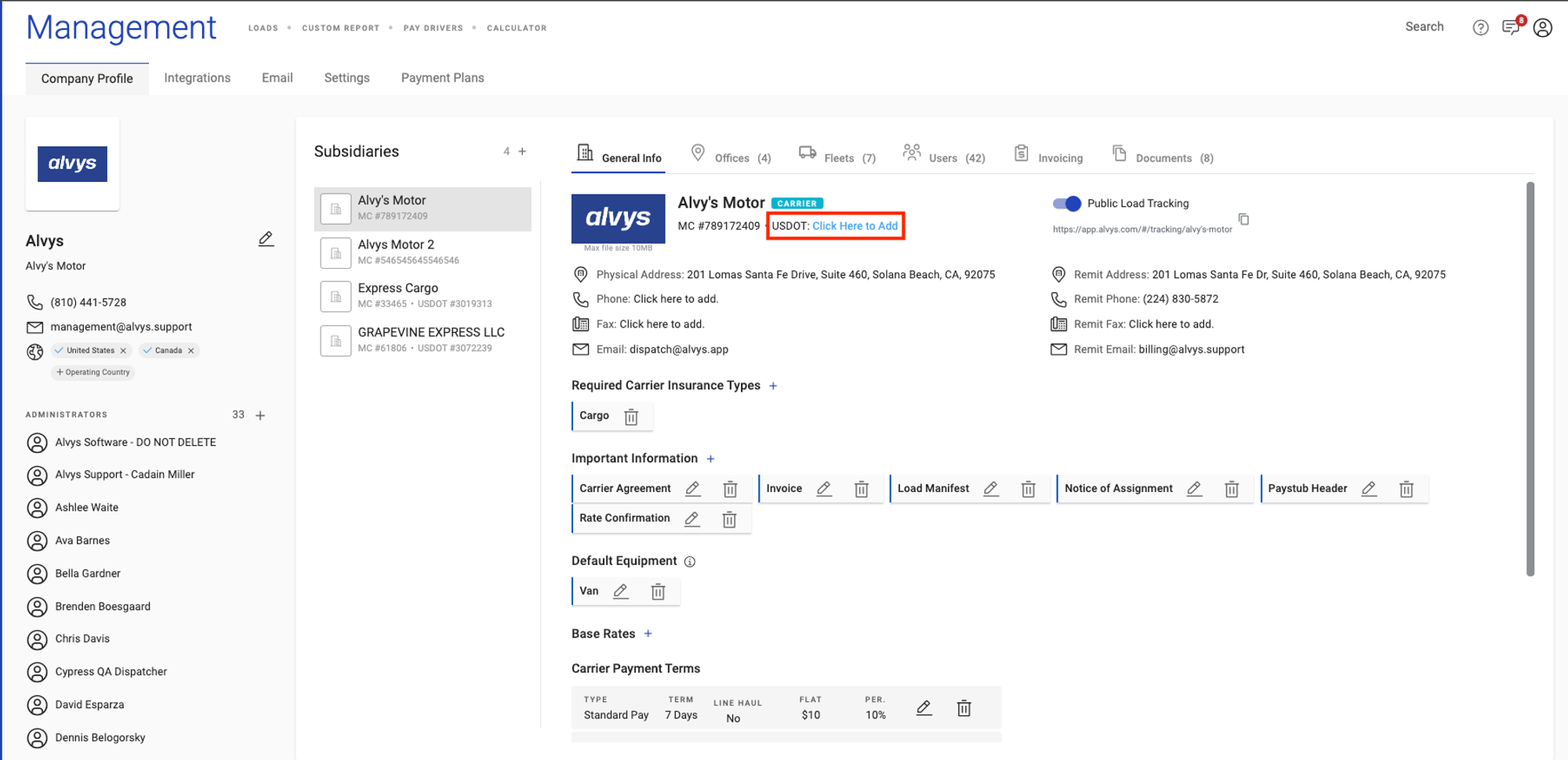Image resolution: width=1568 pixels, height=760 pixels.
Task: Open the help question mark icon
Action: 1480,28
